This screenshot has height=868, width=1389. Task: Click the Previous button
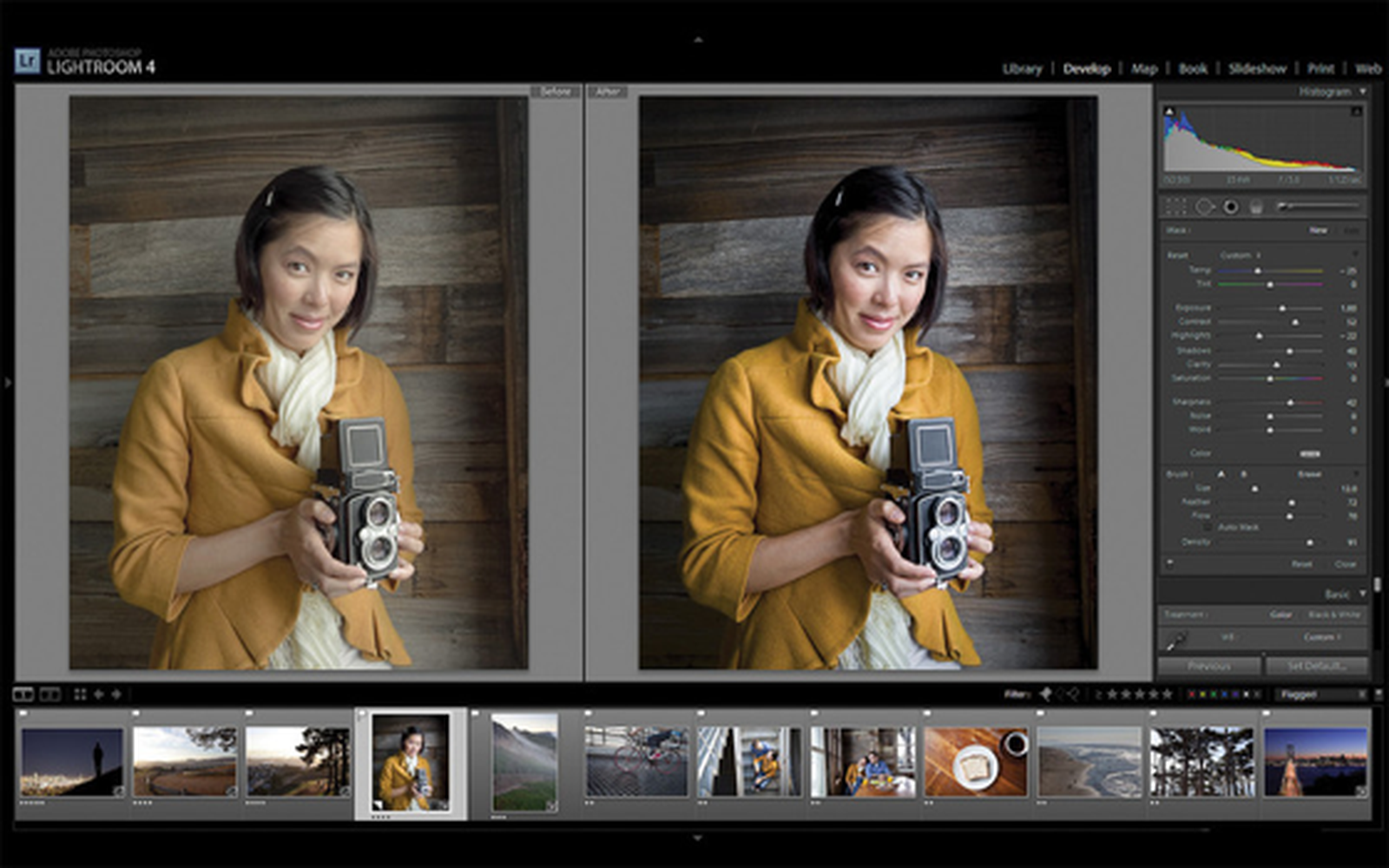point(1211,666)
